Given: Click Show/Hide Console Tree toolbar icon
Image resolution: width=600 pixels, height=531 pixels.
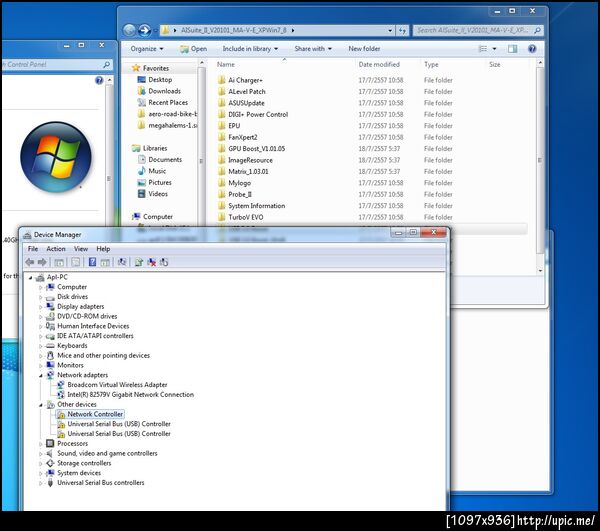Looking at the screenshot, I should coord(59,262).
